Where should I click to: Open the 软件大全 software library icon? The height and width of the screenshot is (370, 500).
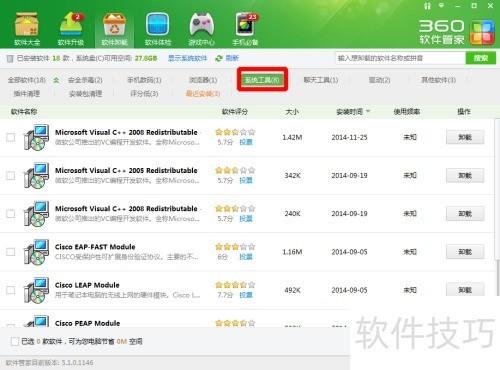[27, 29]
